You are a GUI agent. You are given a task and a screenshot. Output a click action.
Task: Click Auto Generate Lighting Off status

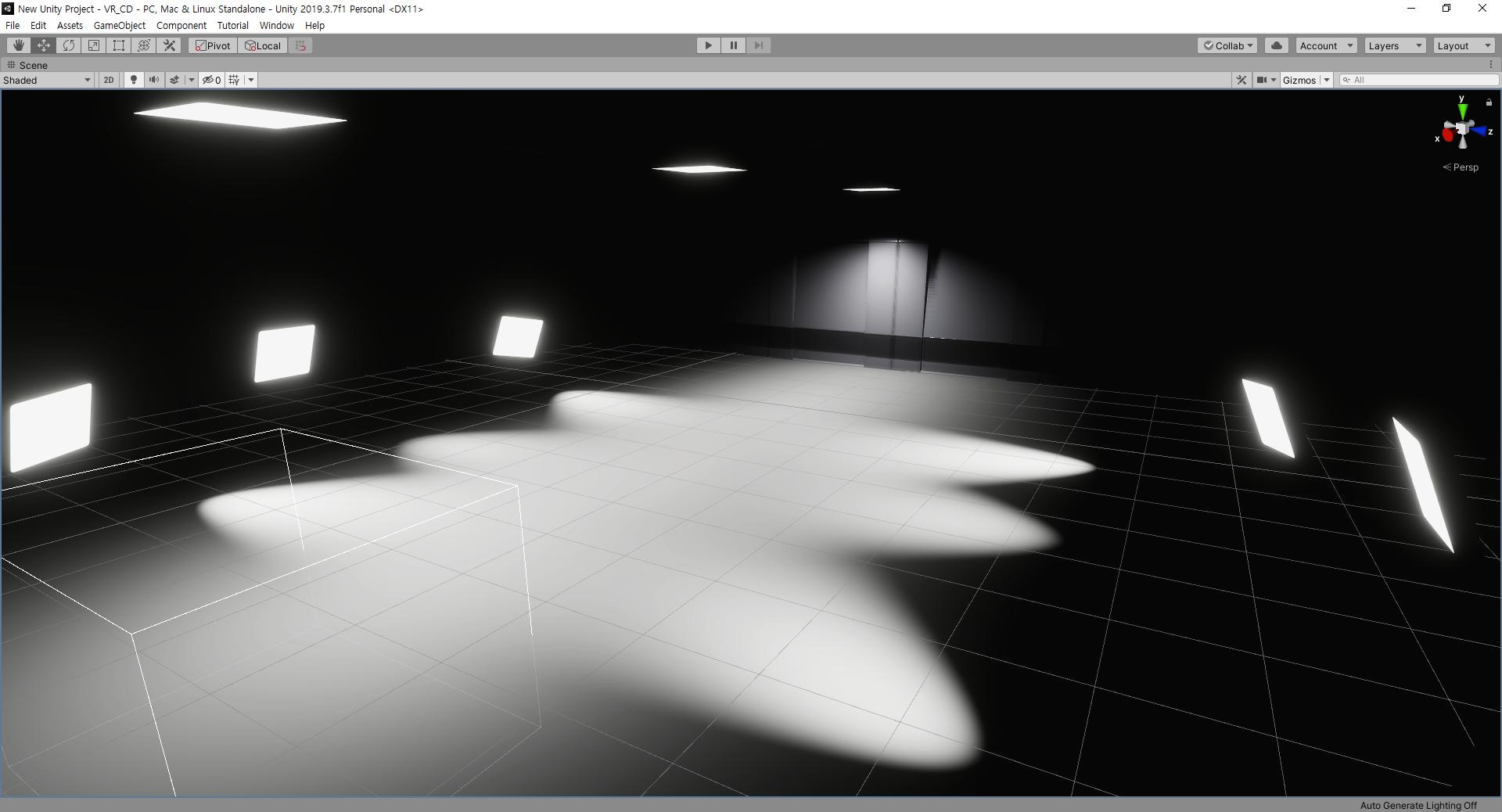[1418, 805]
